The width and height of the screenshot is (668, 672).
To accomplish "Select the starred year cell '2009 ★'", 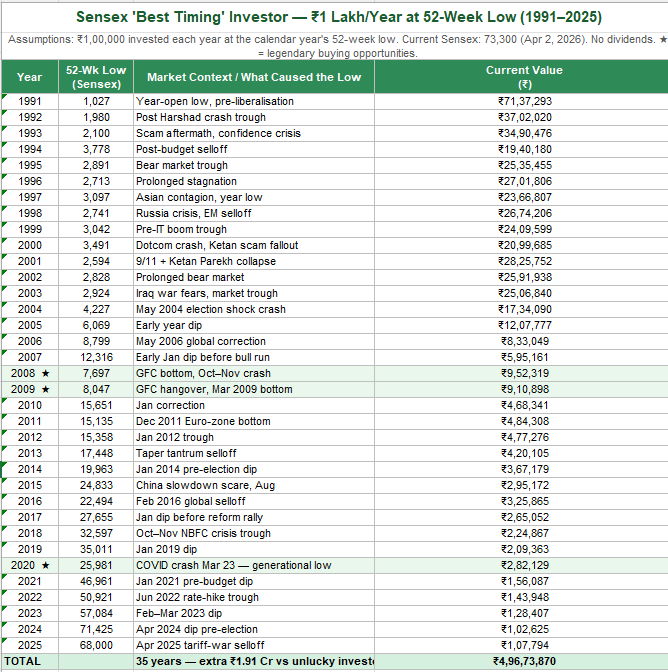I will coord(30,389).
